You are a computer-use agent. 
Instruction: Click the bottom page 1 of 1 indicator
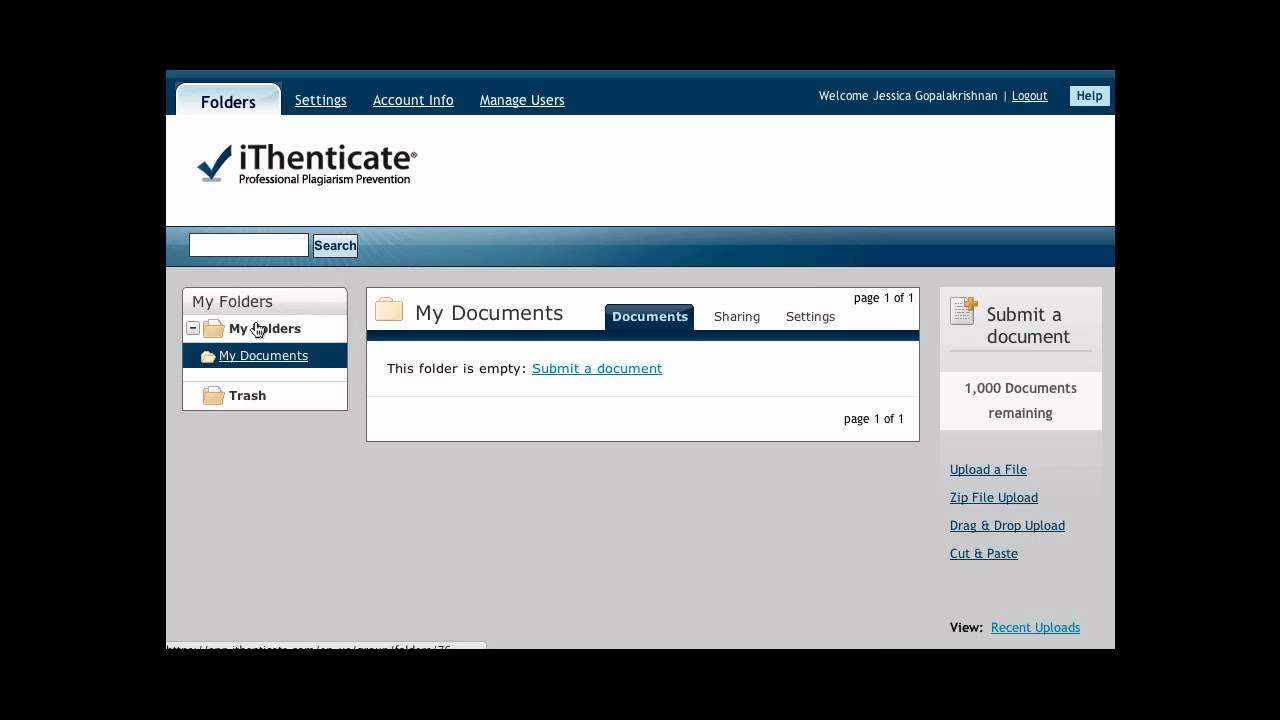click(874, 419)
